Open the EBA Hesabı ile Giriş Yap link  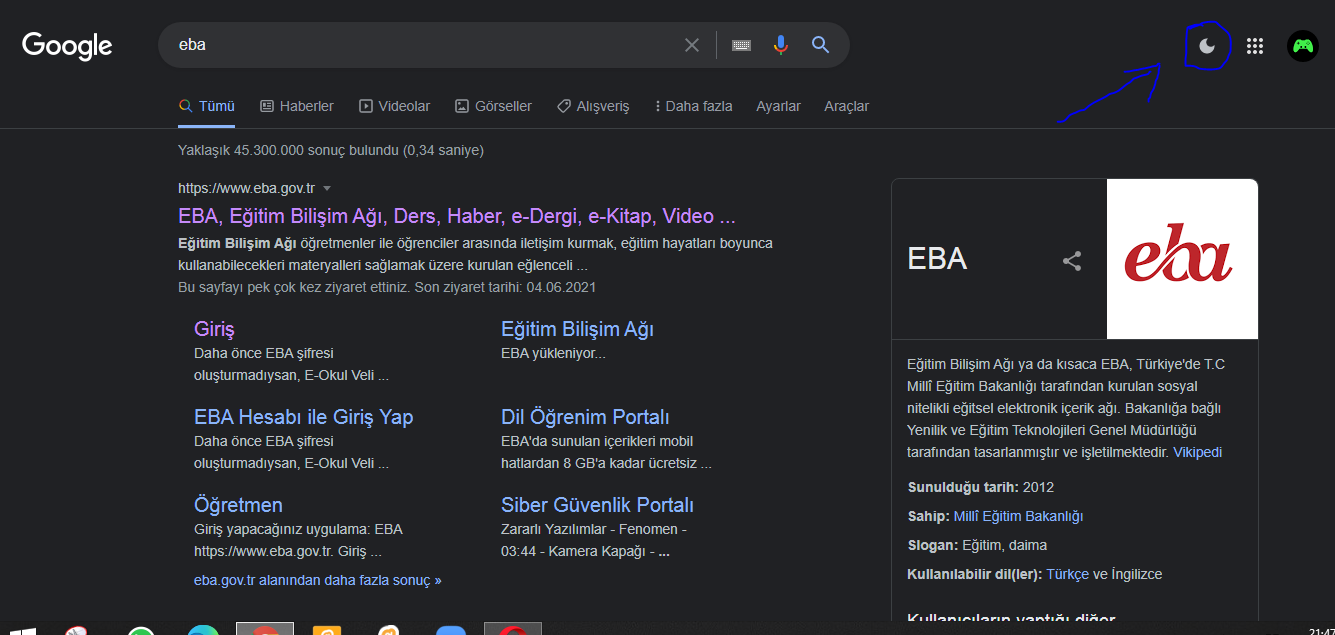tap(303, 417)
